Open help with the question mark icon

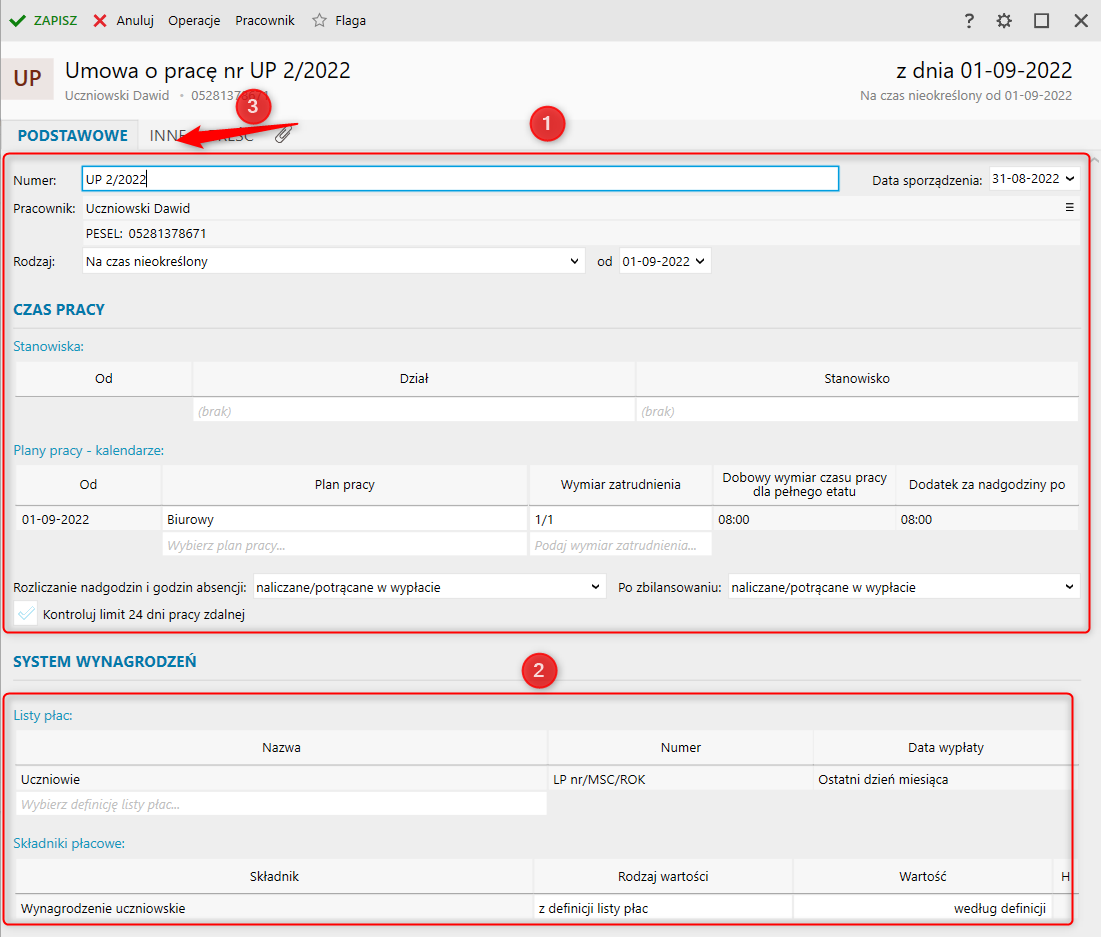969,20
